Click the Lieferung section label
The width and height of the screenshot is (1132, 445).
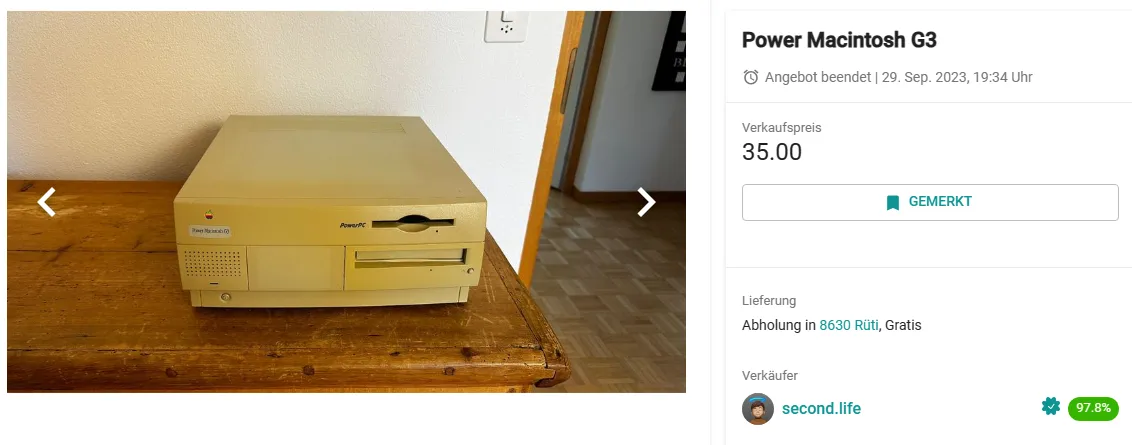pos(769,301)
